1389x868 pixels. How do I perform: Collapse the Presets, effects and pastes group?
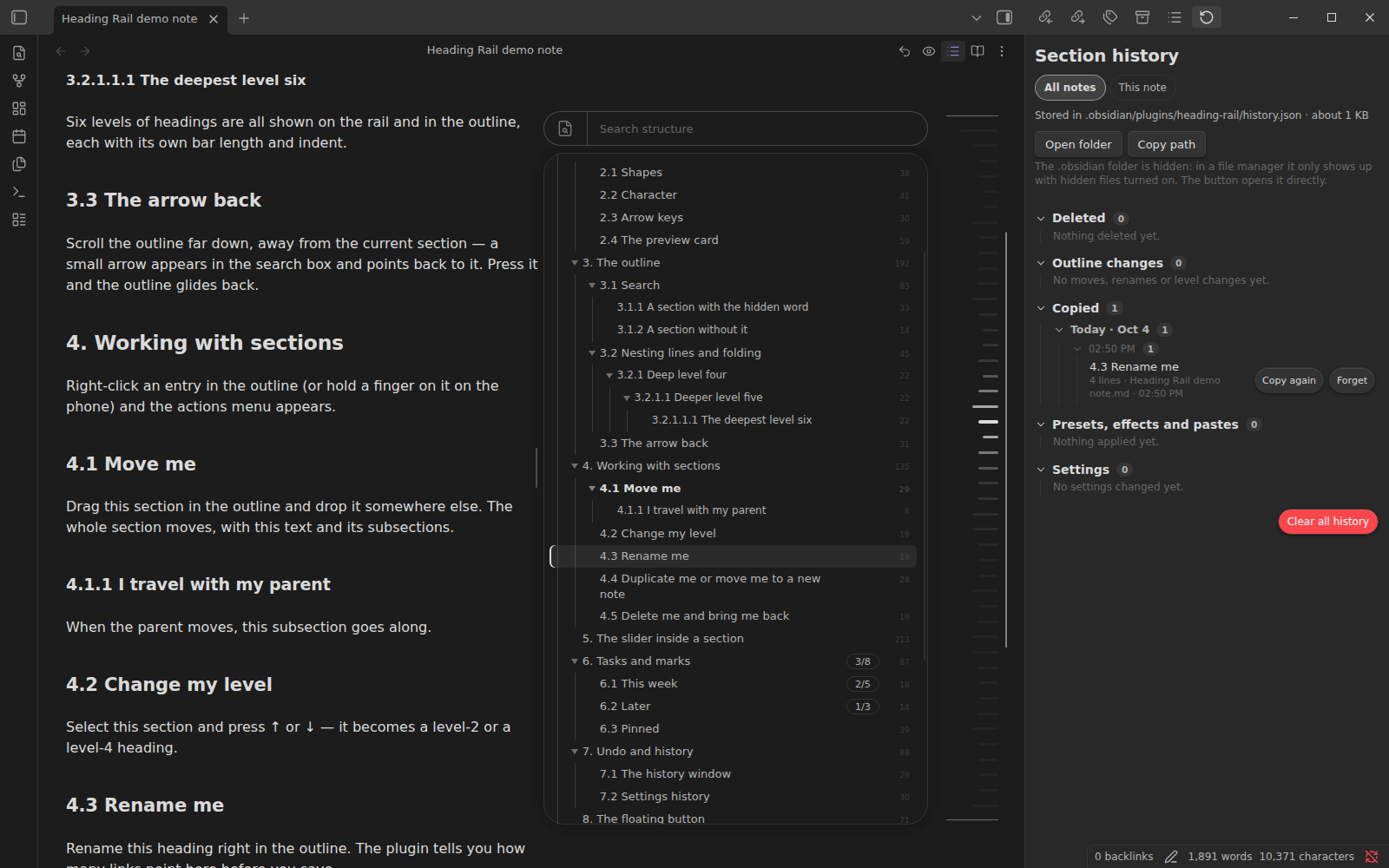pos(1041,424)
